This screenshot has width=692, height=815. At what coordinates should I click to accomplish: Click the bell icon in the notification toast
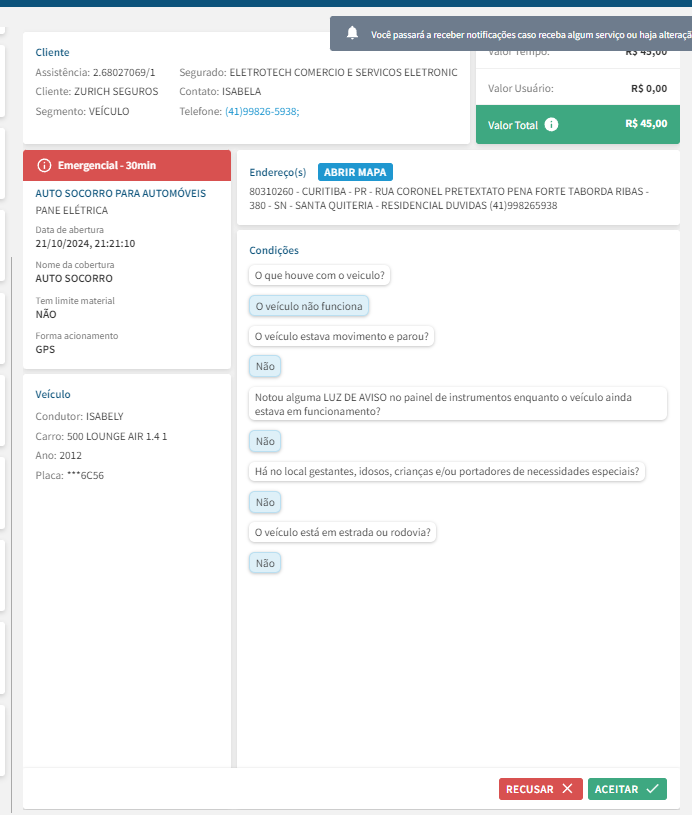(352, 33)
